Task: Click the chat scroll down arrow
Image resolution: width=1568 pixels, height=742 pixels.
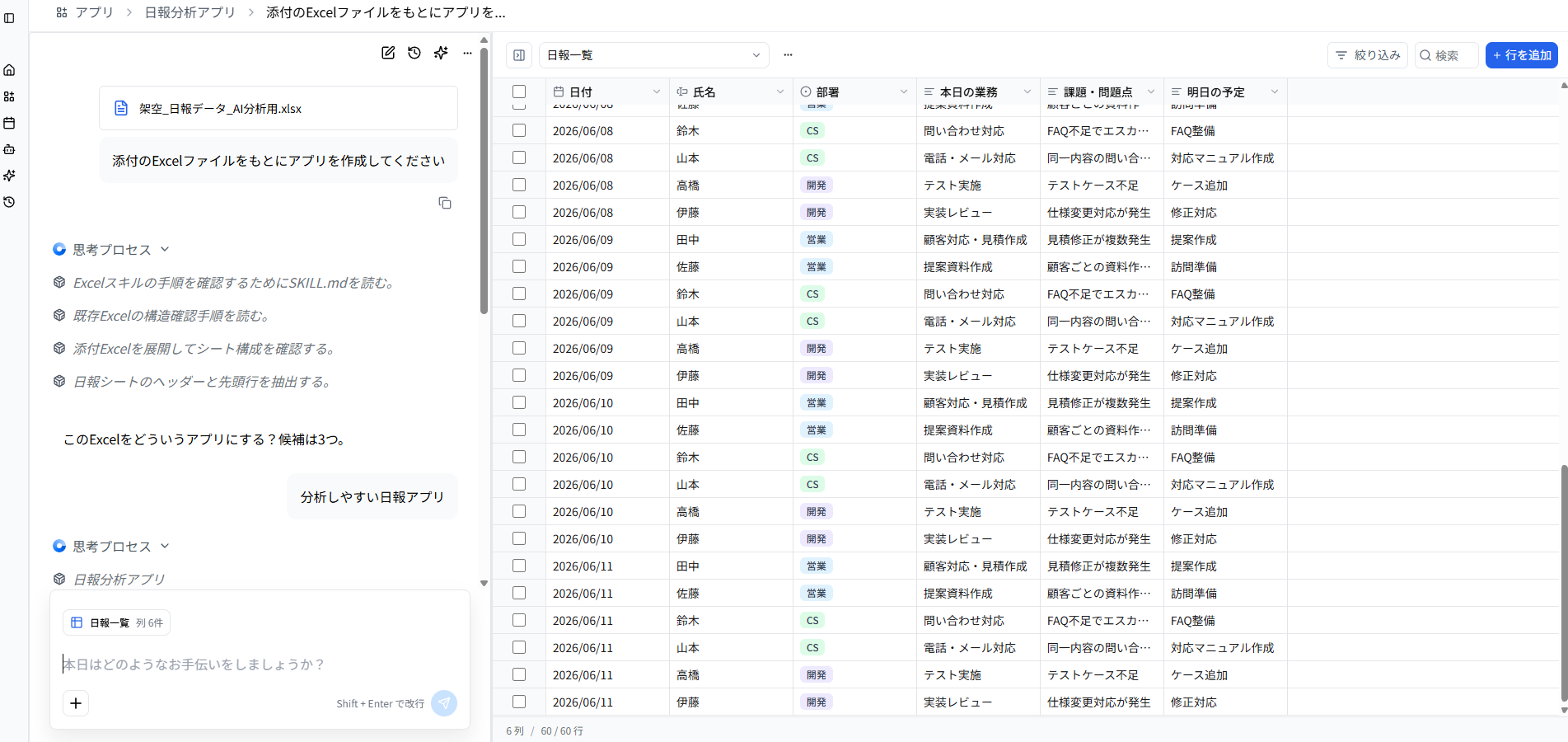Action: (x=484, y=583)
